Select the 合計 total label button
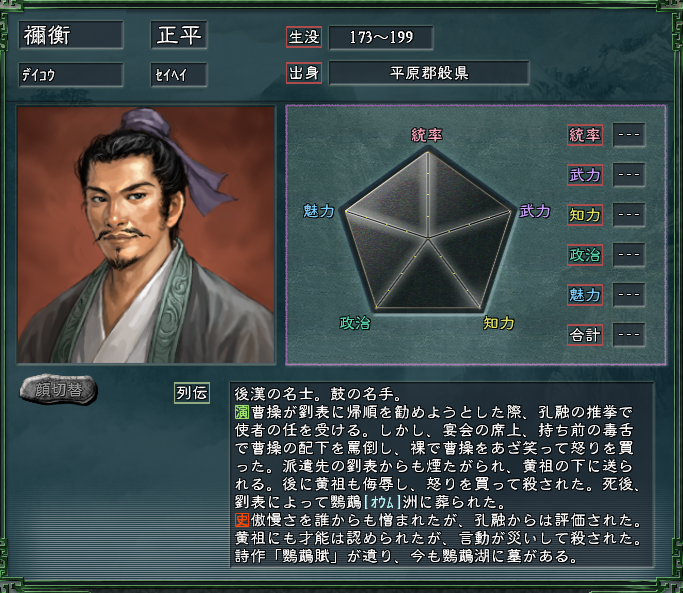Image resolution: width=683 pixels, height=593 pixels. coord(585,335)
